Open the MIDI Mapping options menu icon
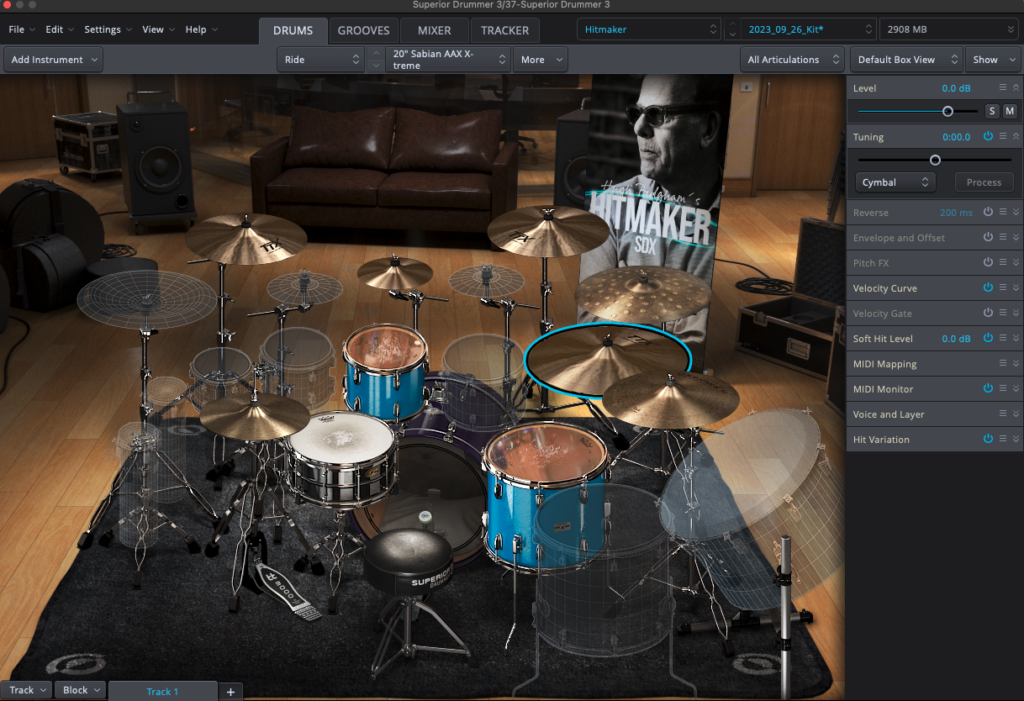 1003,364
